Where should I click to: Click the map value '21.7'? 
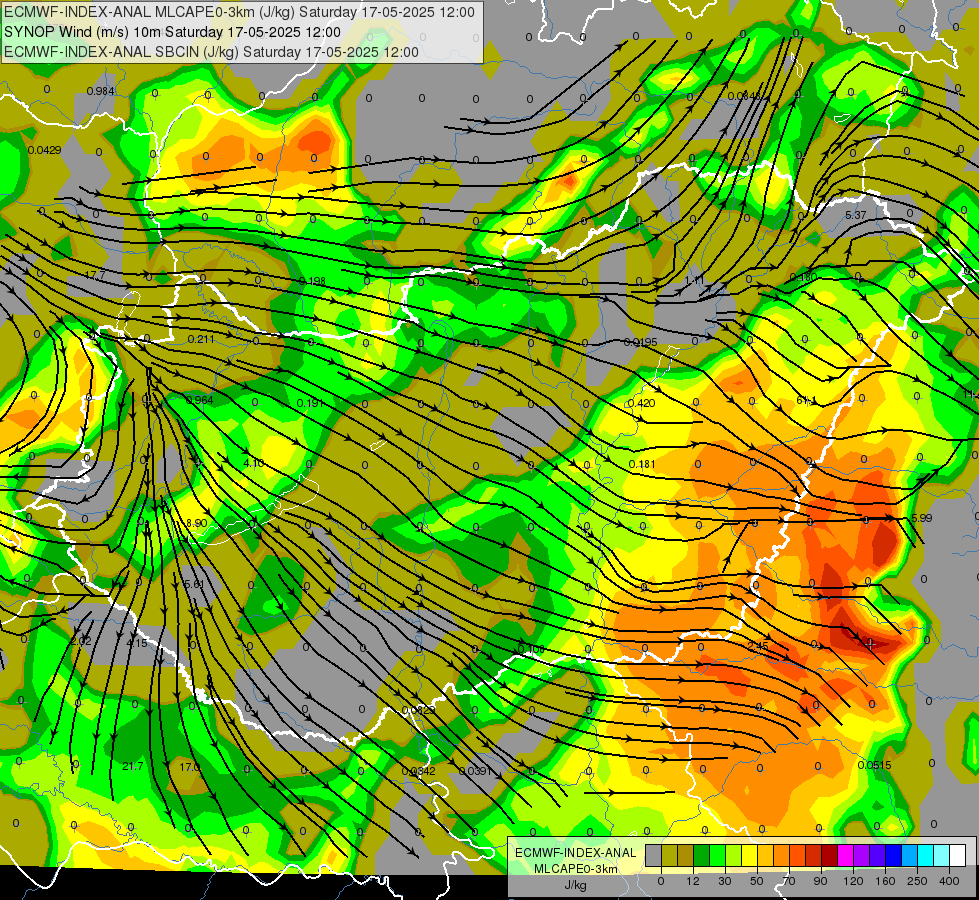132,766
